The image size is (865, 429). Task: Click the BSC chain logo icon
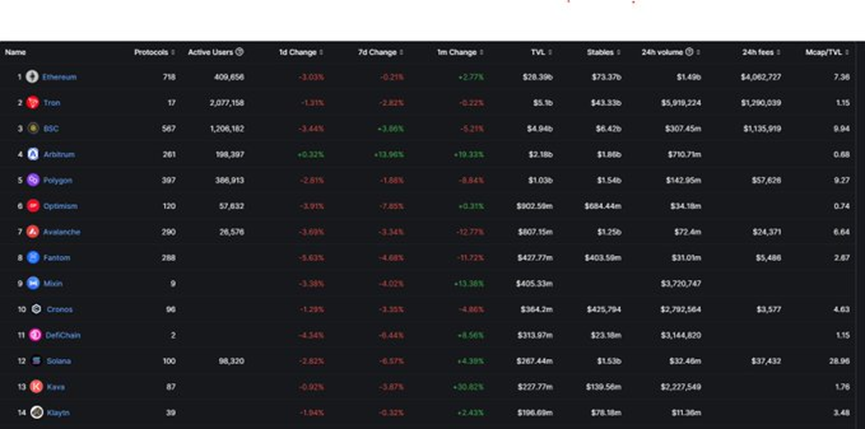[x=33, y=128]
